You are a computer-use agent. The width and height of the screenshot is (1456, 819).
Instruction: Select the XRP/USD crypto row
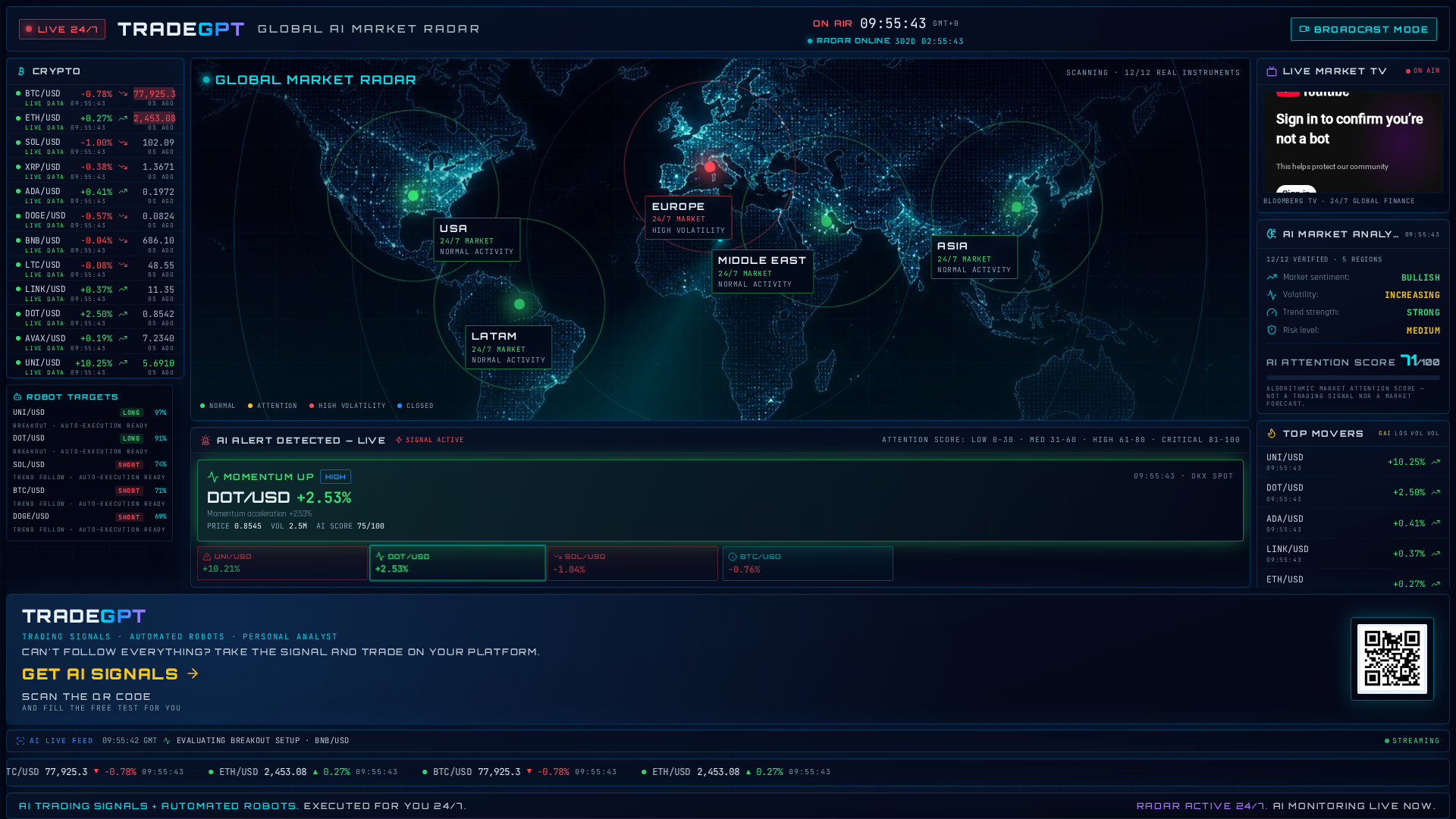[96, 171]
